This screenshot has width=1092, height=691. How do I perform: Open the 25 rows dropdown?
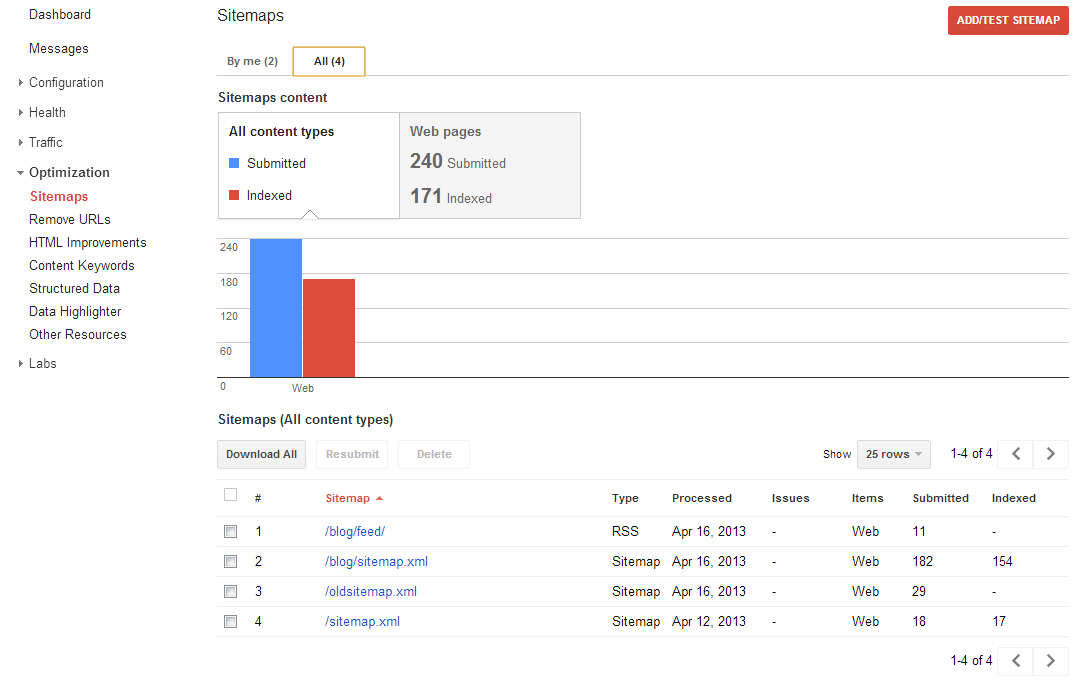point(894,454)
